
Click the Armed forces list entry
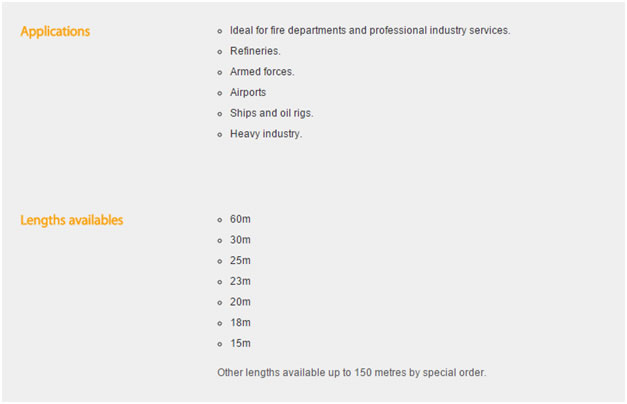coord(262,72)
